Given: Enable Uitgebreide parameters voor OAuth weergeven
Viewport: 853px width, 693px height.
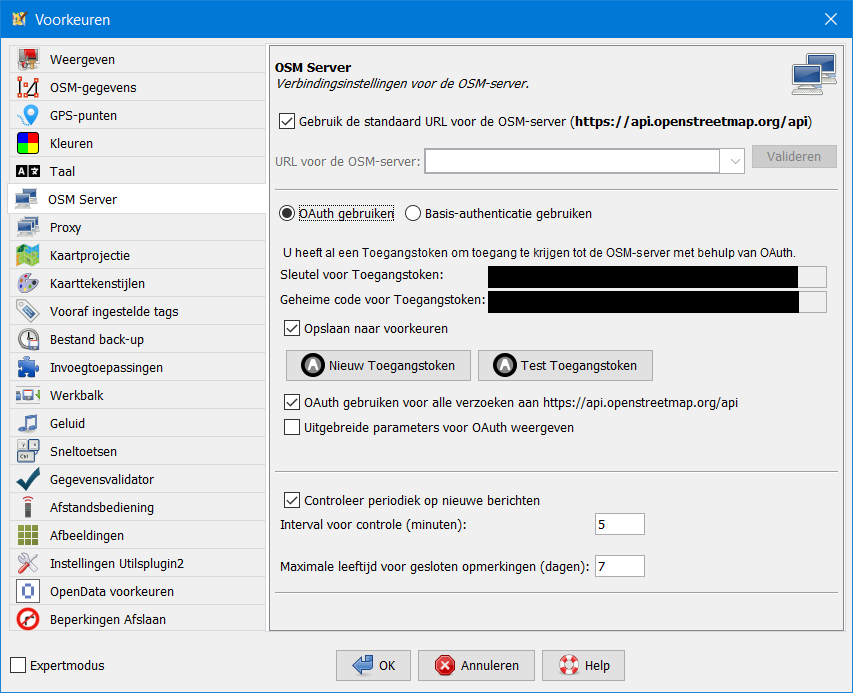Looking at the screenshot, I should pyautogui.click(x=292, y=428).
